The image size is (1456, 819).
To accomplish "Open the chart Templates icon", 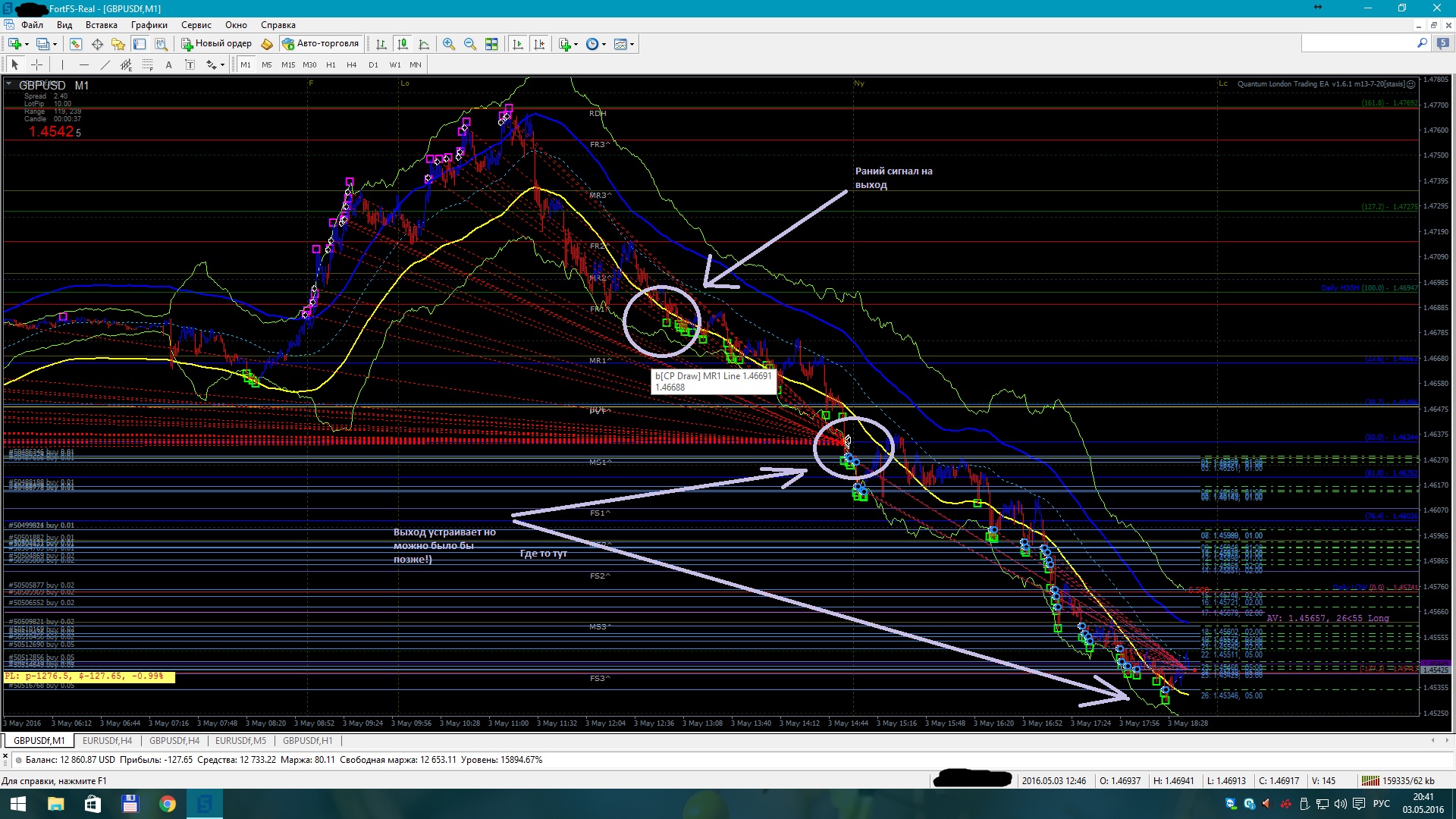I will [620, 44].
